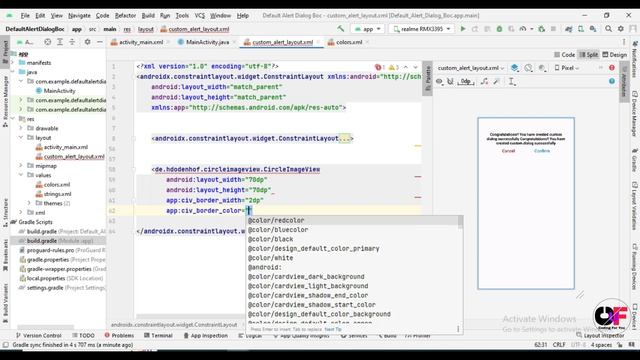Open Build Variants tool window
The height and width of the screenshot is (360, 640).
coord(5,303)
